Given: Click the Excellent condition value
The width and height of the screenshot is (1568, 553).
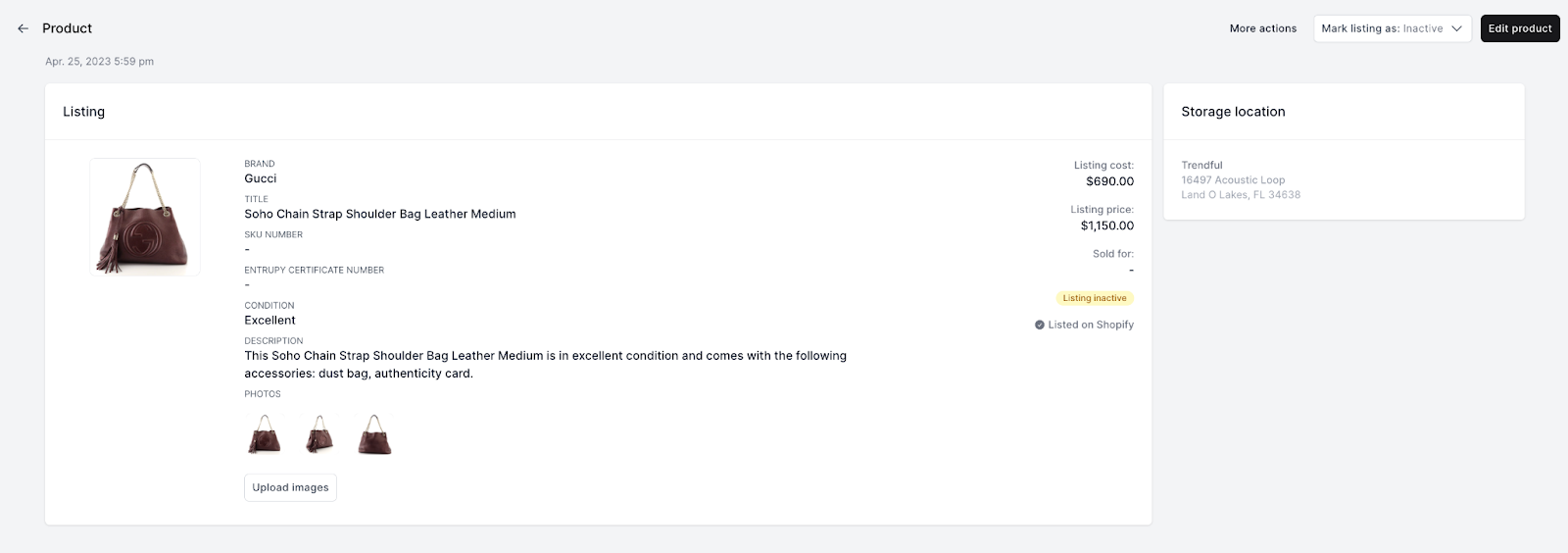Looking at the screenshot, I should pos(269,321).
